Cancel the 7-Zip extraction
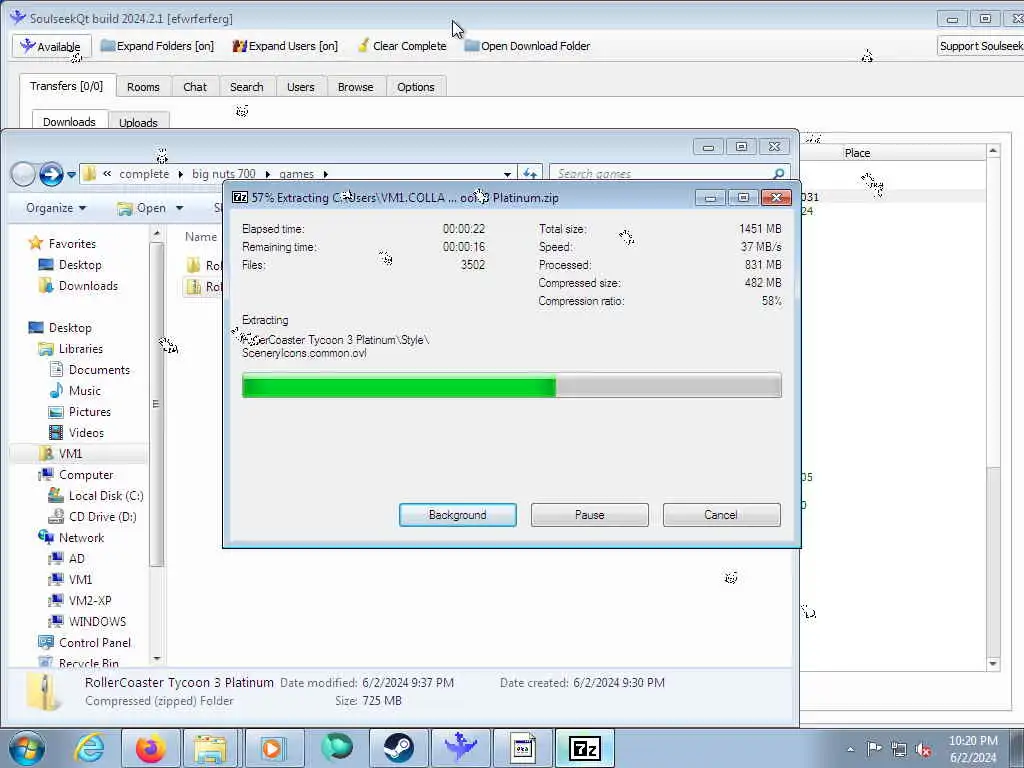 (x=721, y=515)
